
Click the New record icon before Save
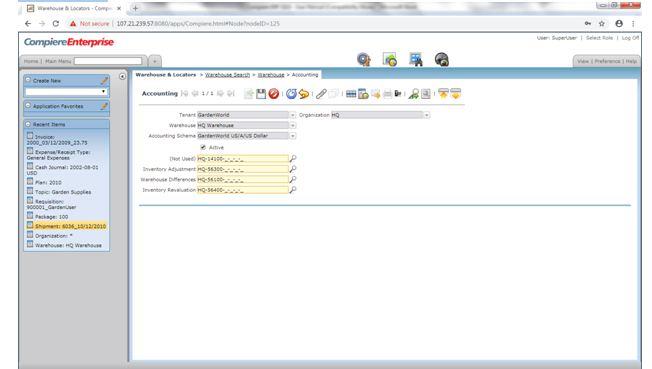(x=249, y=94)
